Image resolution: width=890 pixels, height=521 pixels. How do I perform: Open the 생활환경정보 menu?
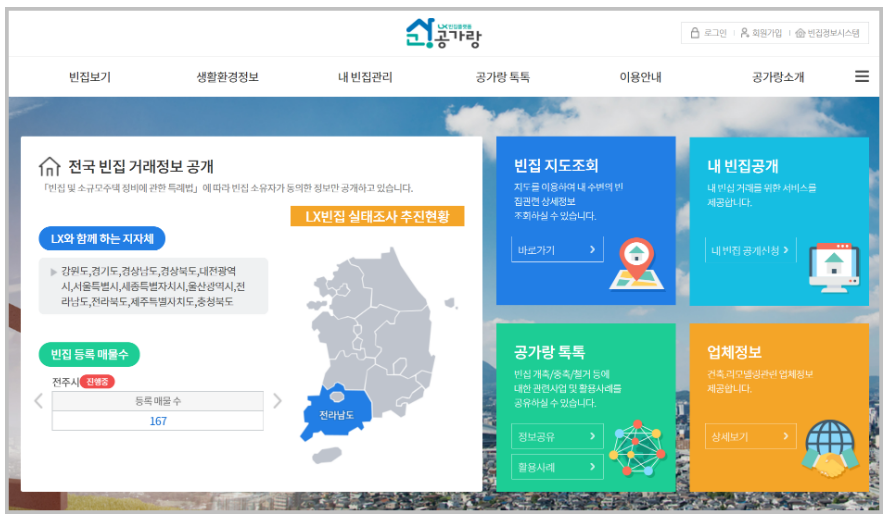click(x=228, y=77)
